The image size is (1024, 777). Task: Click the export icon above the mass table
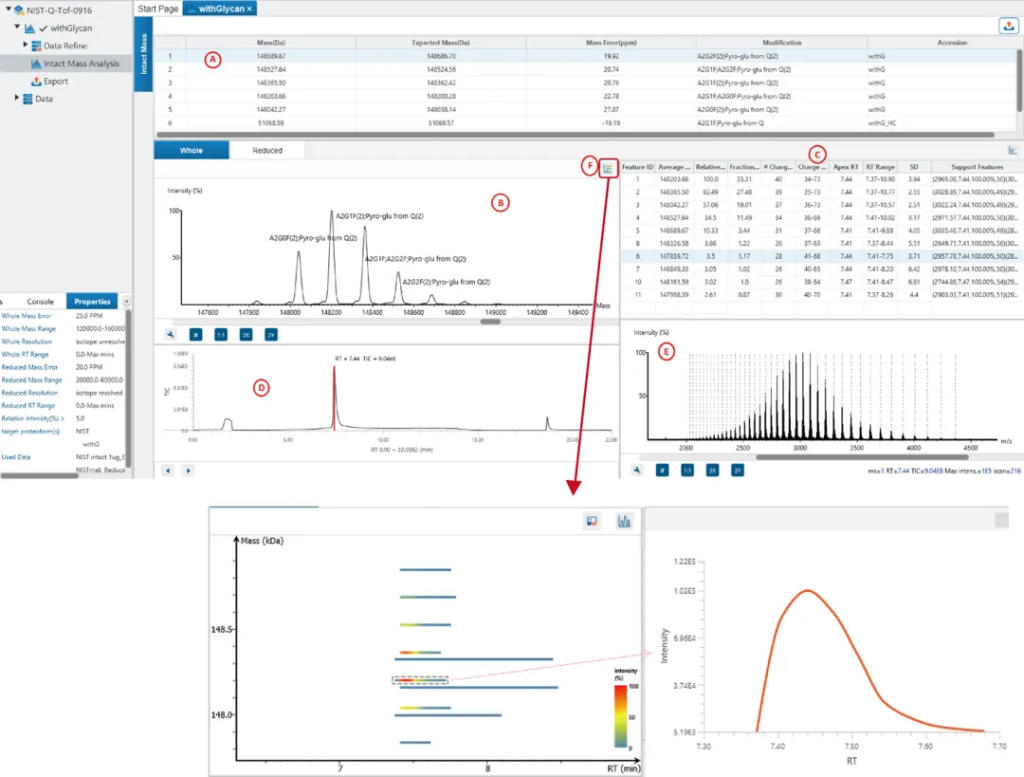pyautogui.click(x=1008, y=26)
